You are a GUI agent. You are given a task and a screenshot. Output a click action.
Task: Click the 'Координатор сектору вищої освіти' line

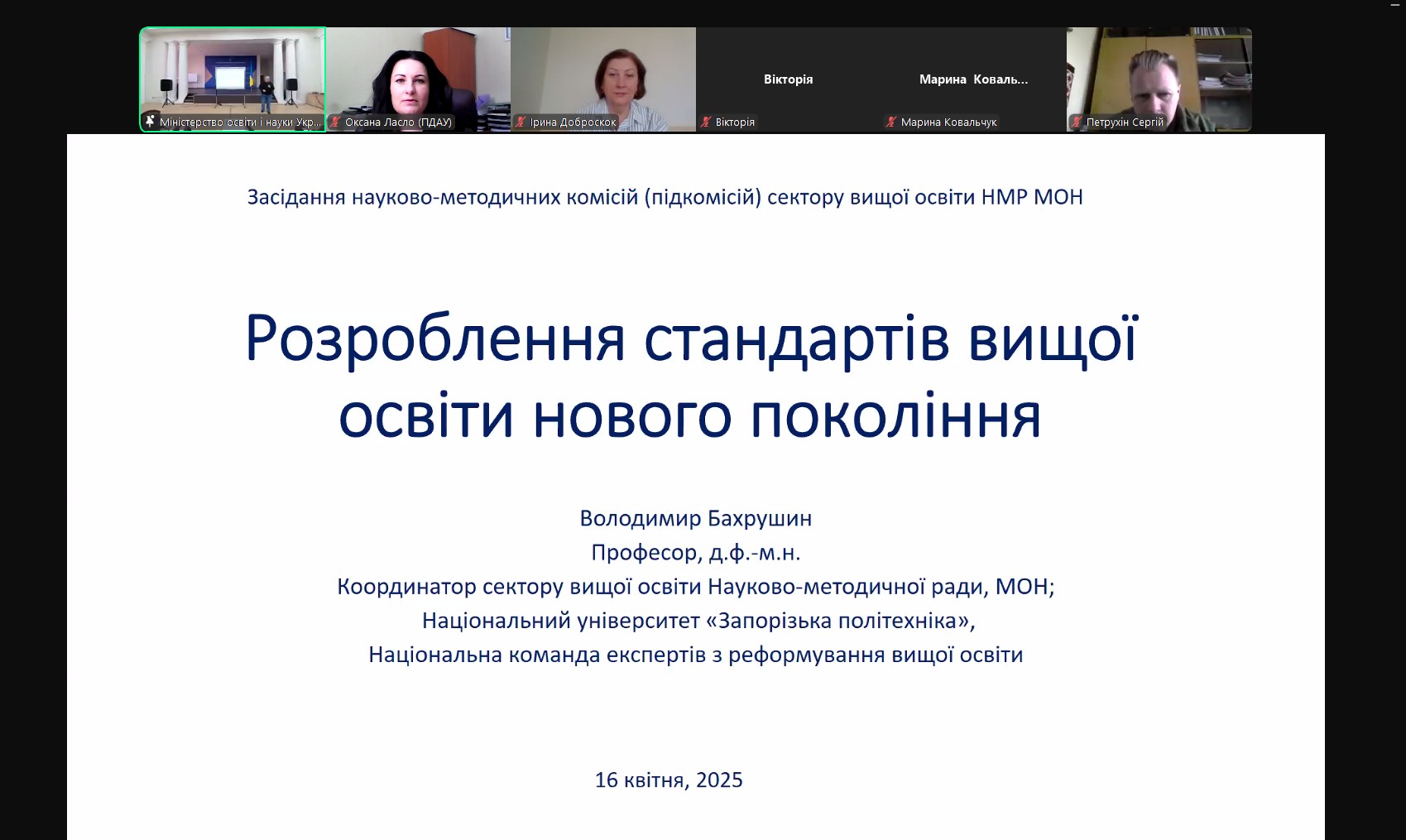point(696,586)
